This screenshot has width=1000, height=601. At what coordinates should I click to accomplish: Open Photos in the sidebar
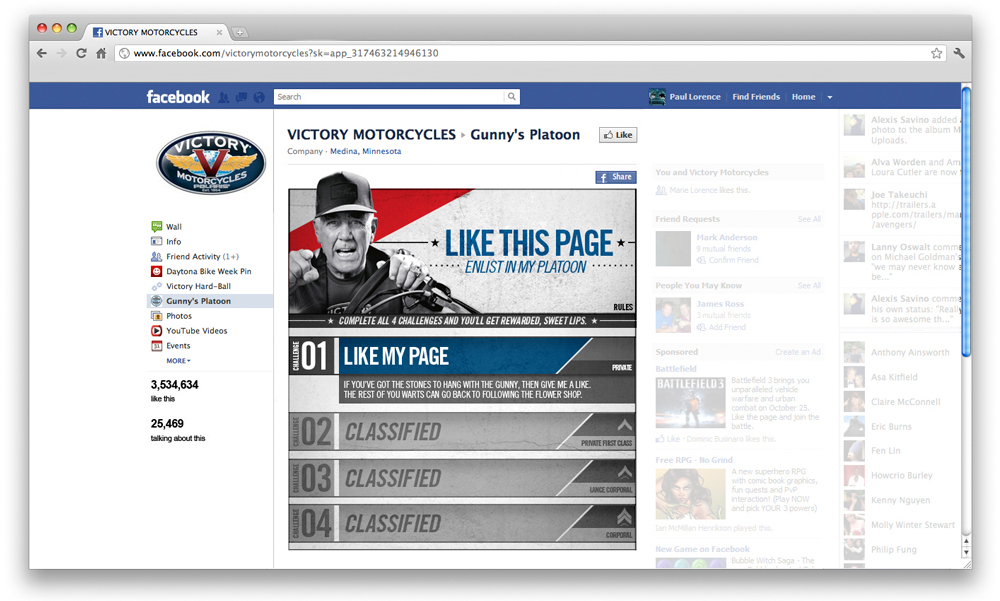[179, 316]
